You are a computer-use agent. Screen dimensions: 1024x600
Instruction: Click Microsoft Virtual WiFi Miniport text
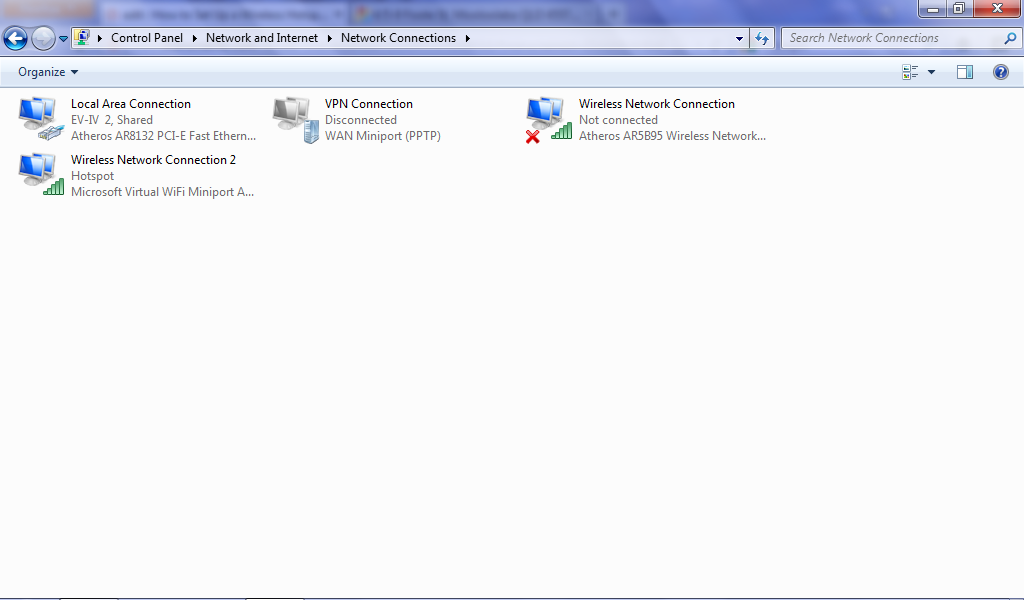tap(162, 192)
